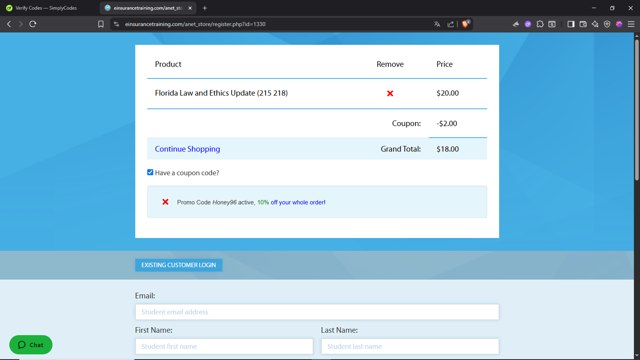Screen dimensions: 640x360
Task: Click the 'Coupon:' label
Action: point(406,123)
